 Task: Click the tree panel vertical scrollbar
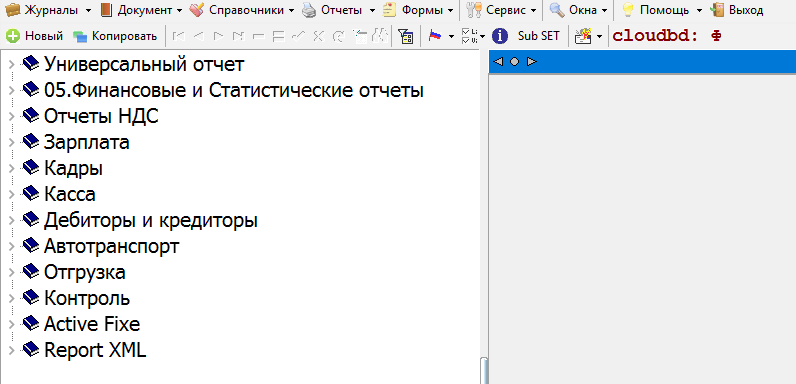click(x=484, y=370)
